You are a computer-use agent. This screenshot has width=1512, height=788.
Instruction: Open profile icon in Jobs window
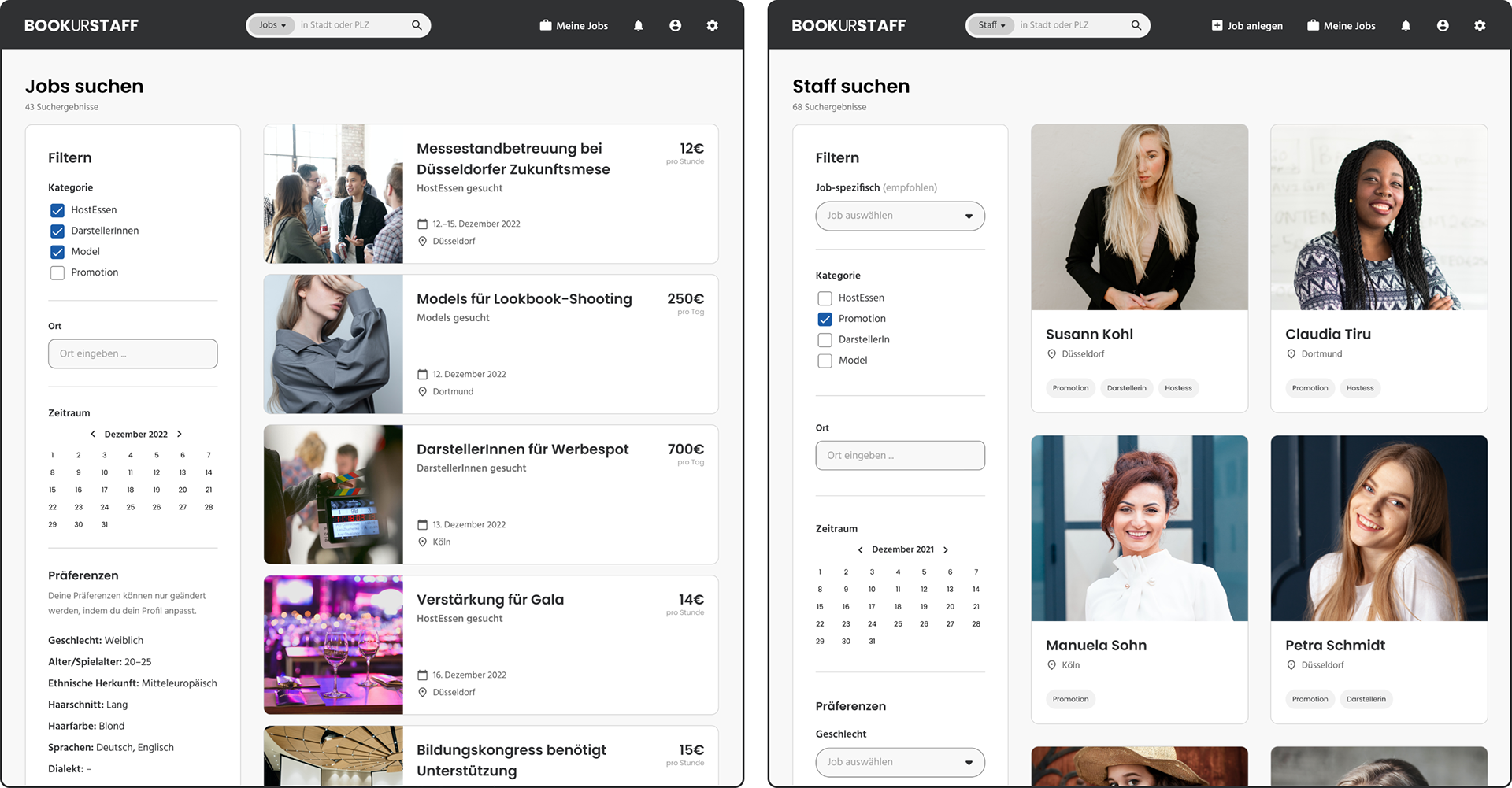(676, 26)
